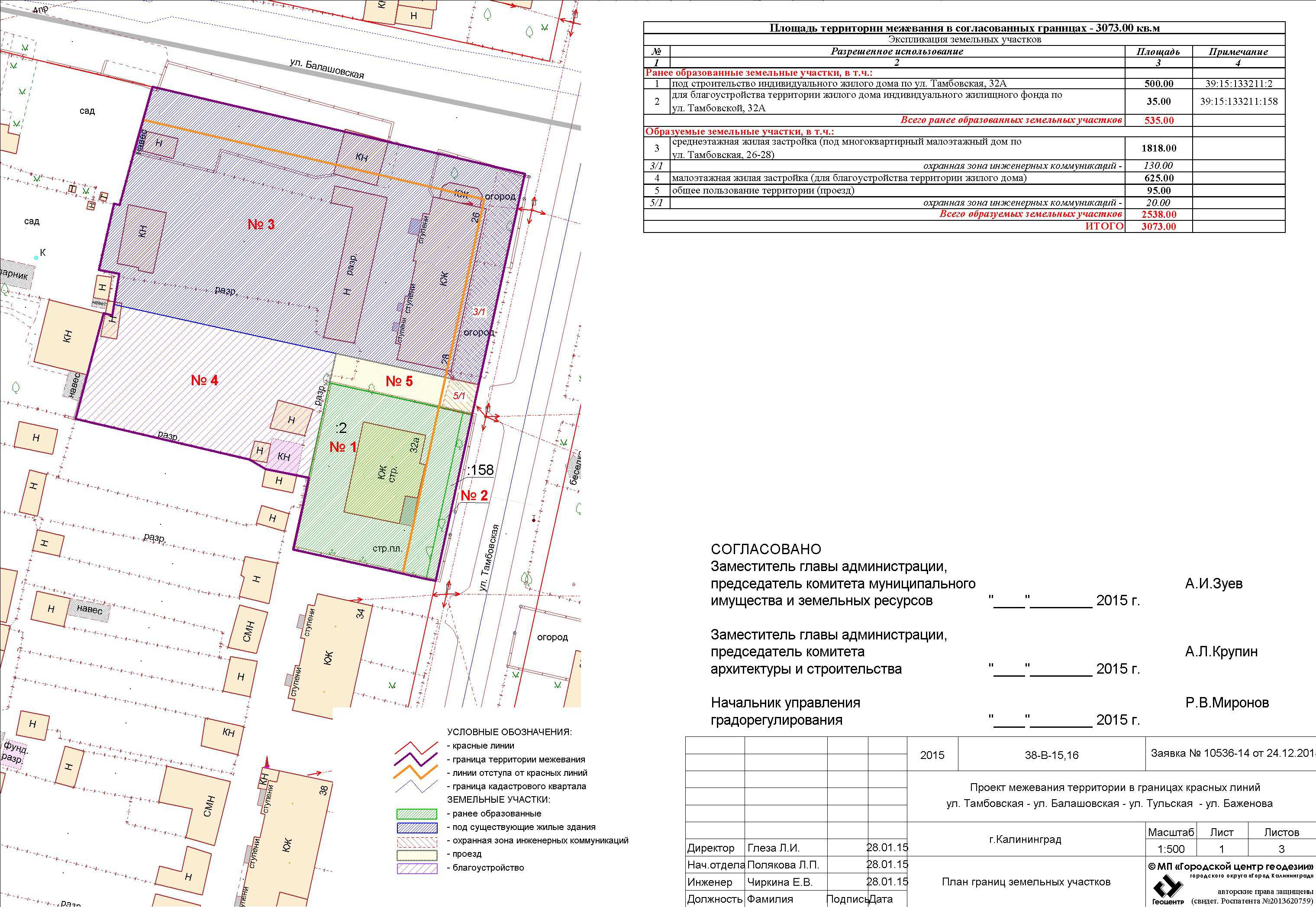The width and height of the screenshot is (1316, 907).
Task: Click the purple survey boundary legend symbol
Action: 416,760
